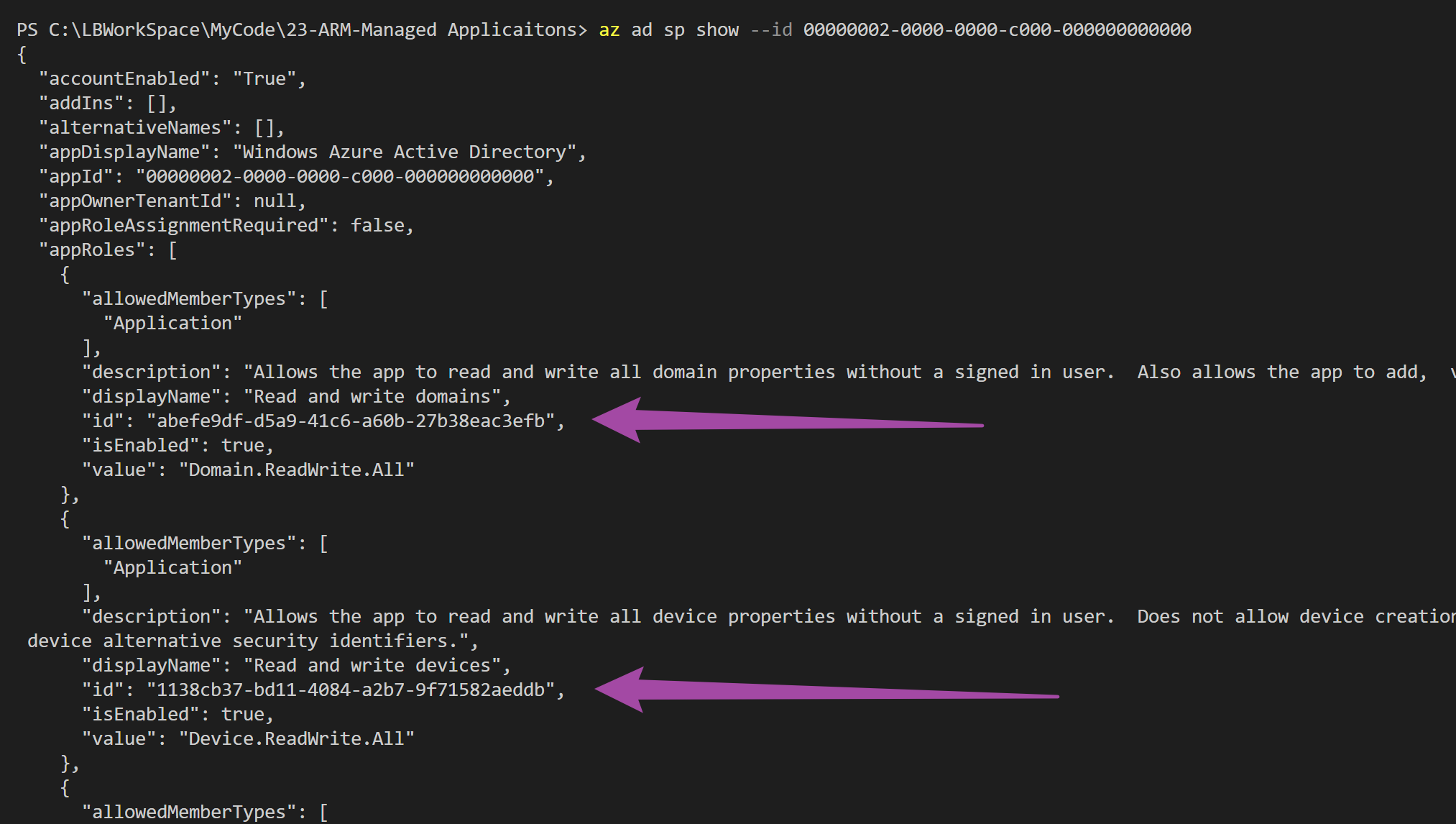Click the "Device.ReadWrite.All" value
The image size is (1456, 824).
click(297, 739)
